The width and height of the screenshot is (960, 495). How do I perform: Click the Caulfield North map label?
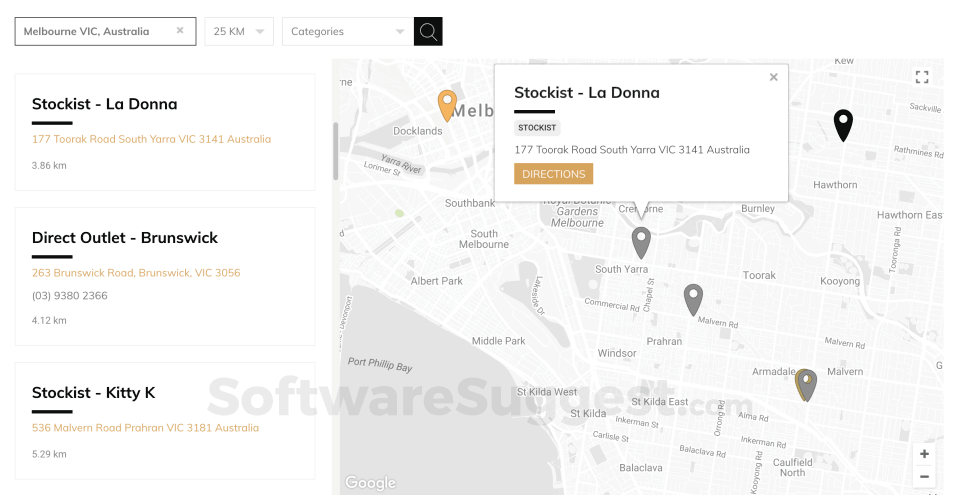click(x=792, y=467)
